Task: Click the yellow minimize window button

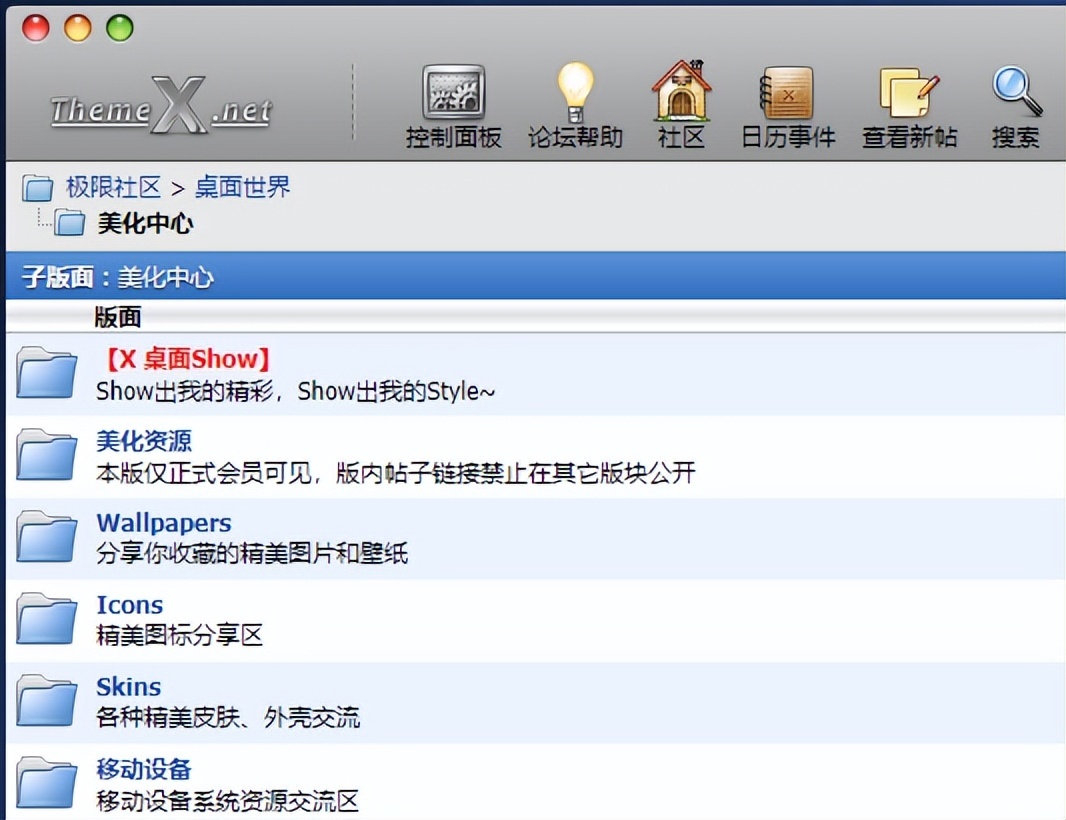Action: click(x=78, y=28)
